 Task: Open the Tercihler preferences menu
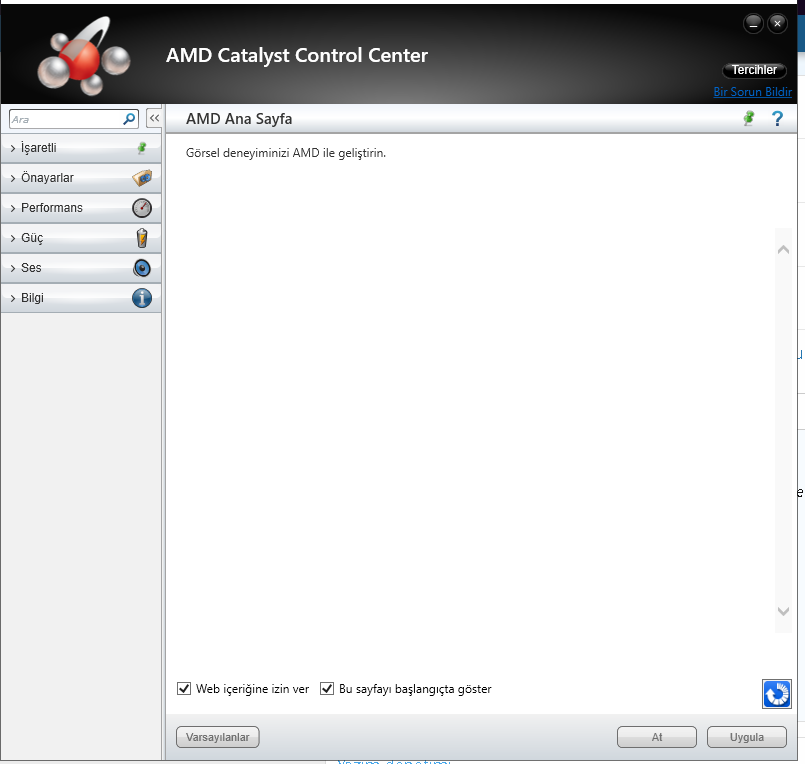754,70
